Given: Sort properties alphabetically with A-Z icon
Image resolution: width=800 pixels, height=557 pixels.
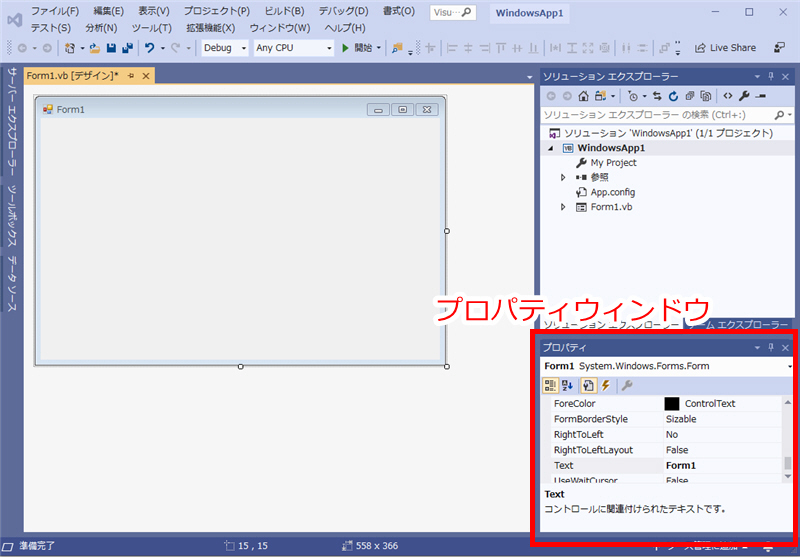Looking at the screenshot, I should (568, 385).
